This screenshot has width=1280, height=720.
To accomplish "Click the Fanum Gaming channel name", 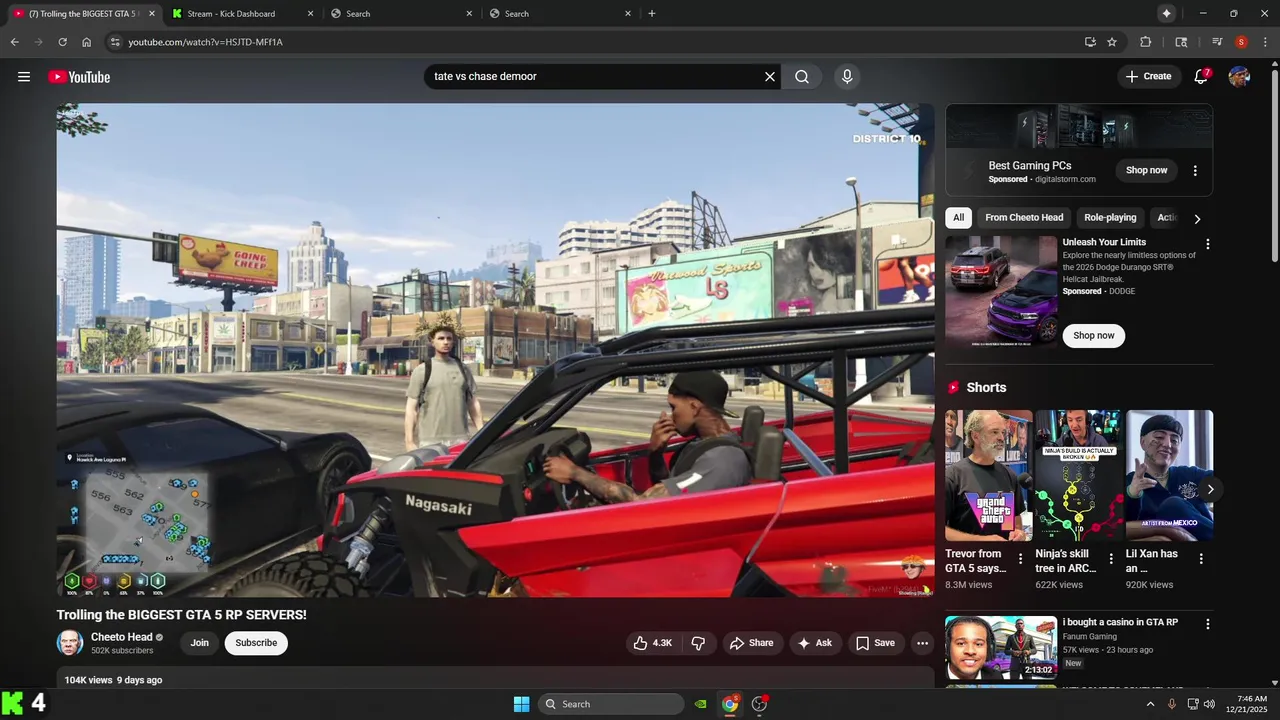I will pos(1090,636).
